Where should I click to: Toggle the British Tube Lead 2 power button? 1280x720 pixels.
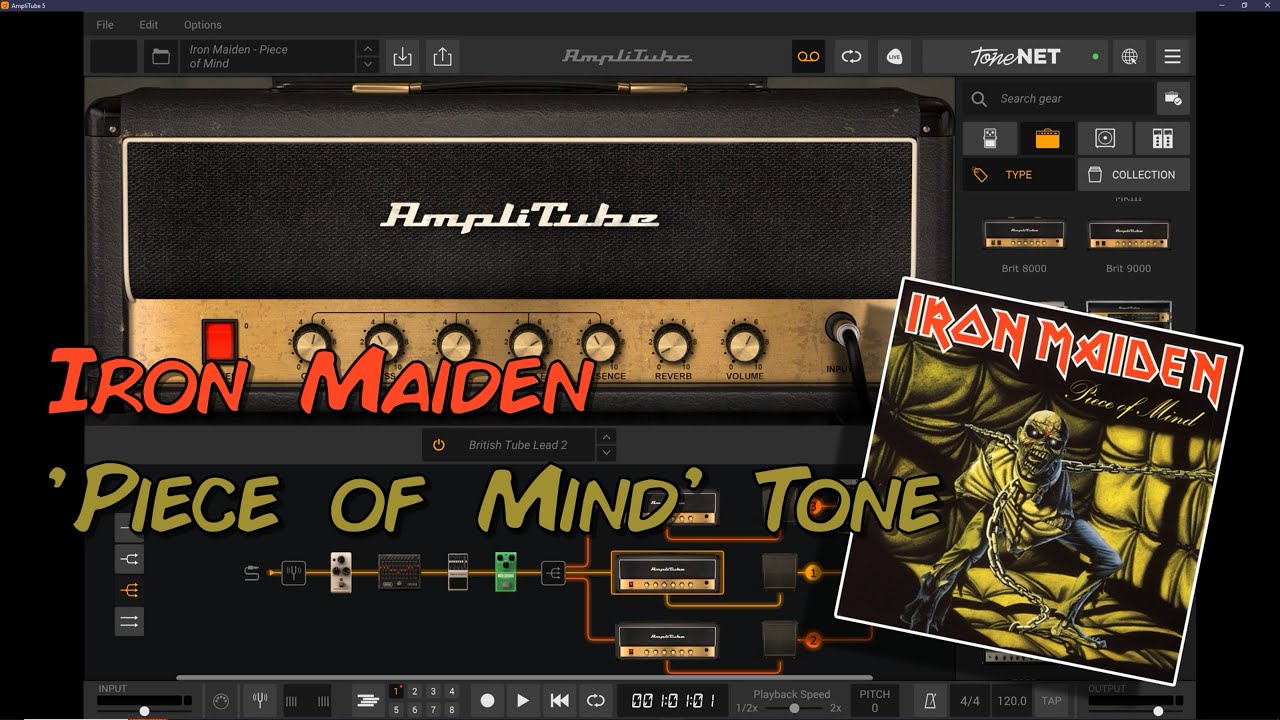point(438,445)
